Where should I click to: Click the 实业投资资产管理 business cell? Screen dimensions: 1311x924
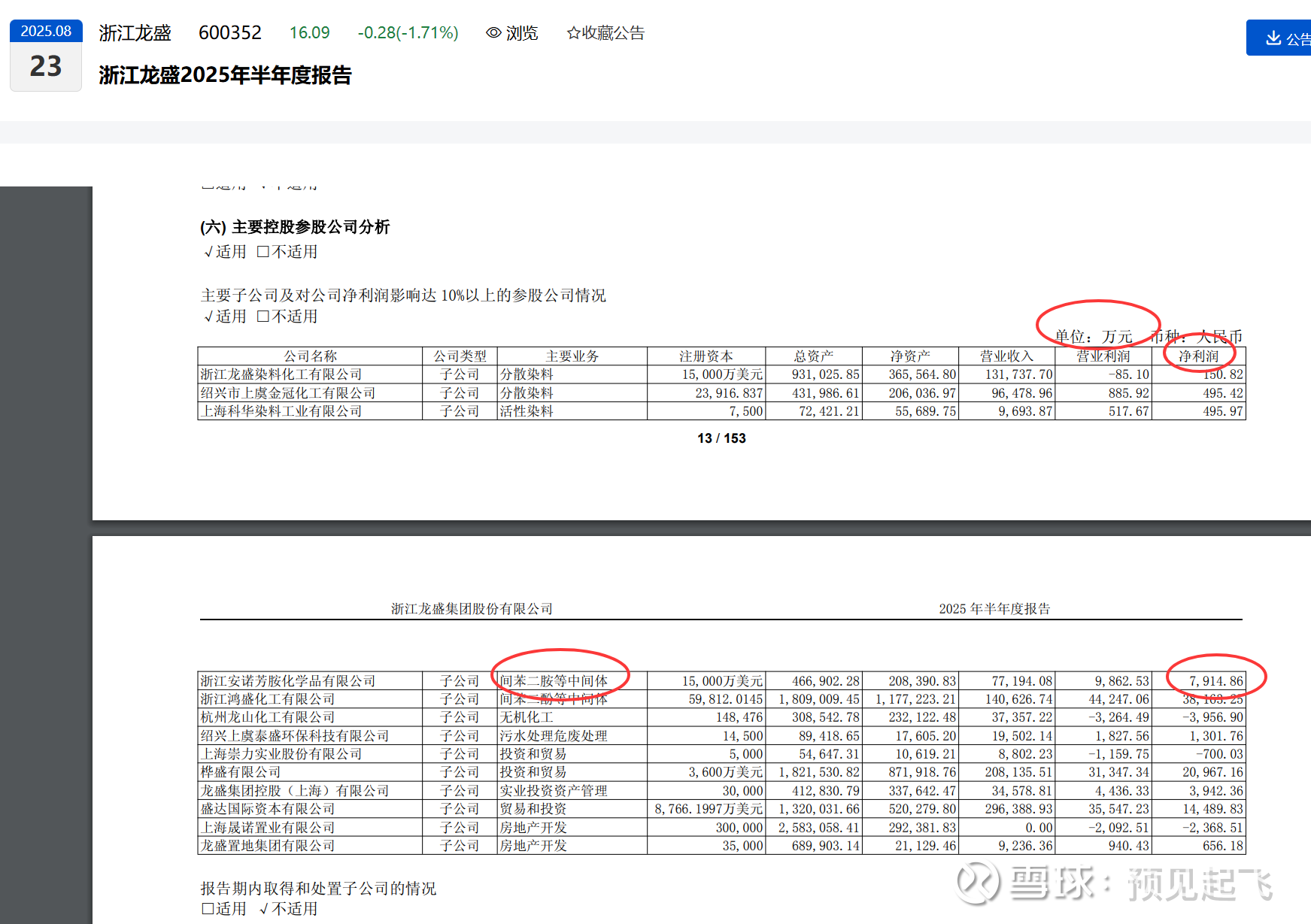[x=554, y=791]
